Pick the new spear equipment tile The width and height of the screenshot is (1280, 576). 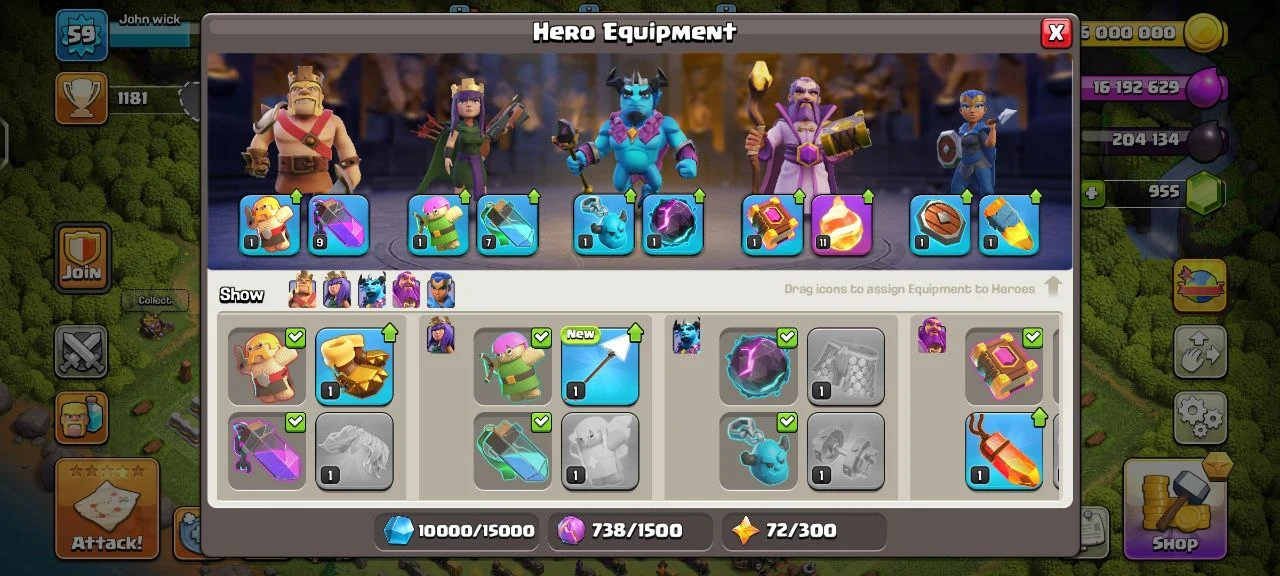coord(600,366)
